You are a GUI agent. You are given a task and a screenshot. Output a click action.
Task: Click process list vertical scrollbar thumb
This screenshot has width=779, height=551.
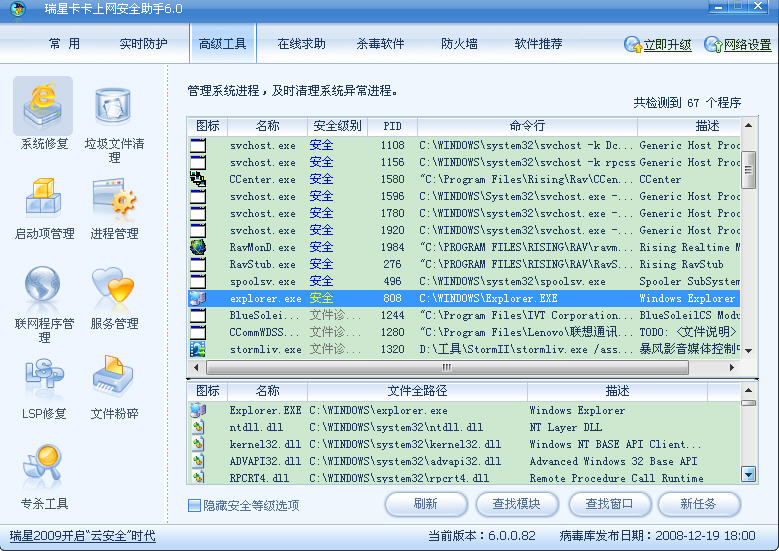749,170
